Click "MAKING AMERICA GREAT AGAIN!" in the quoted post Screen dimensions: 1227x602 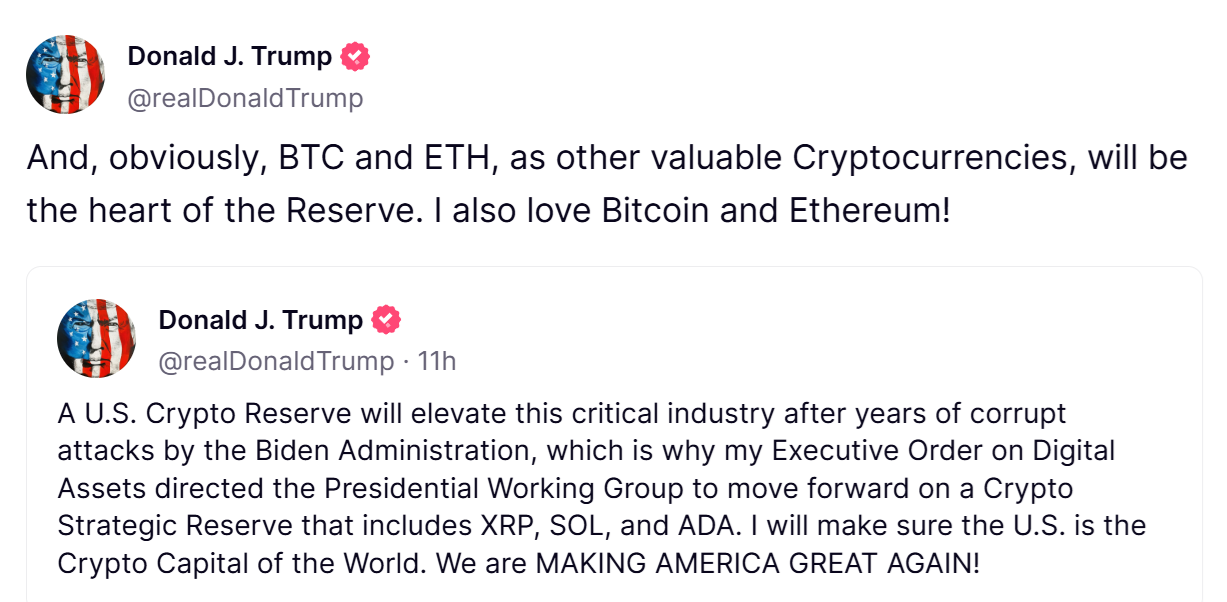tap(759, 563)
